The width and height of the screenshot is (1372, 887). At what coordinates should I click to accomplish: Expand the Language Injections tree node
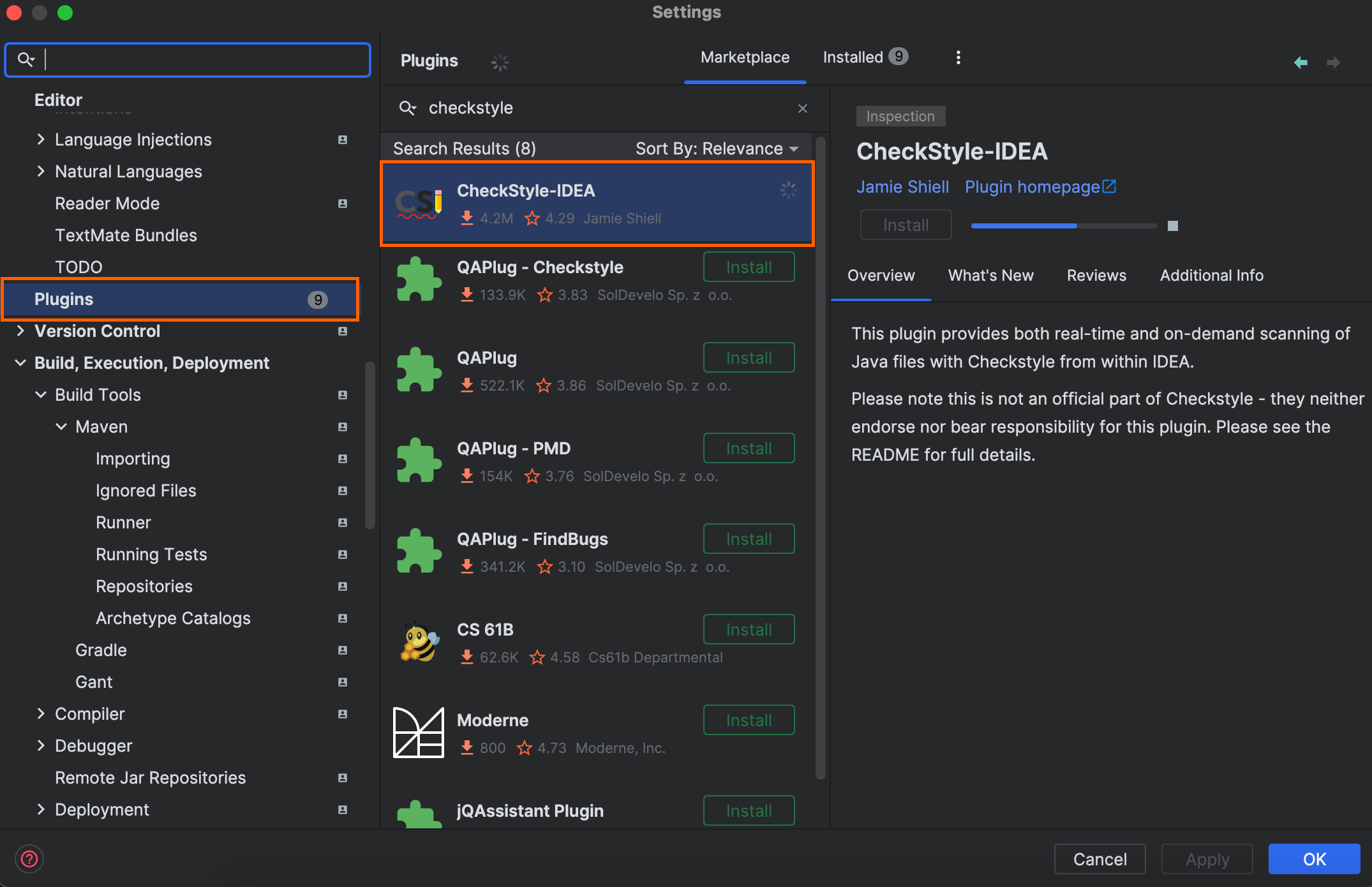pyautogui.click(x=41, y=139)
